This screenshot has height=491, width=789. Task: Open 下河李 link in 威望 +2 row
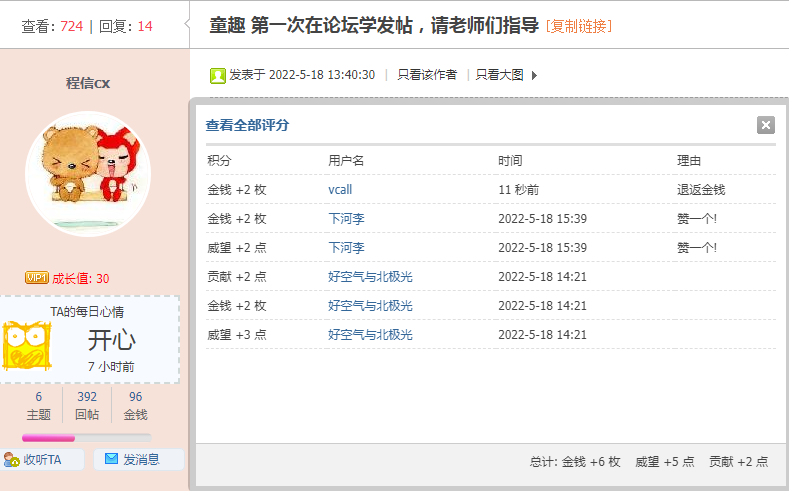[346, 247]
